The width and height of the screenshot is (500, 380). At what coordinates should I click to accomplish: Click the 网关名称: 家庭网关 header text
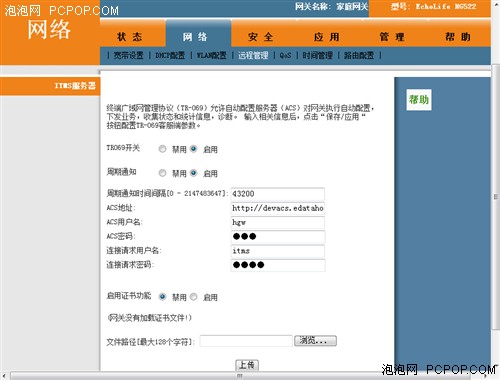[331, 7]
